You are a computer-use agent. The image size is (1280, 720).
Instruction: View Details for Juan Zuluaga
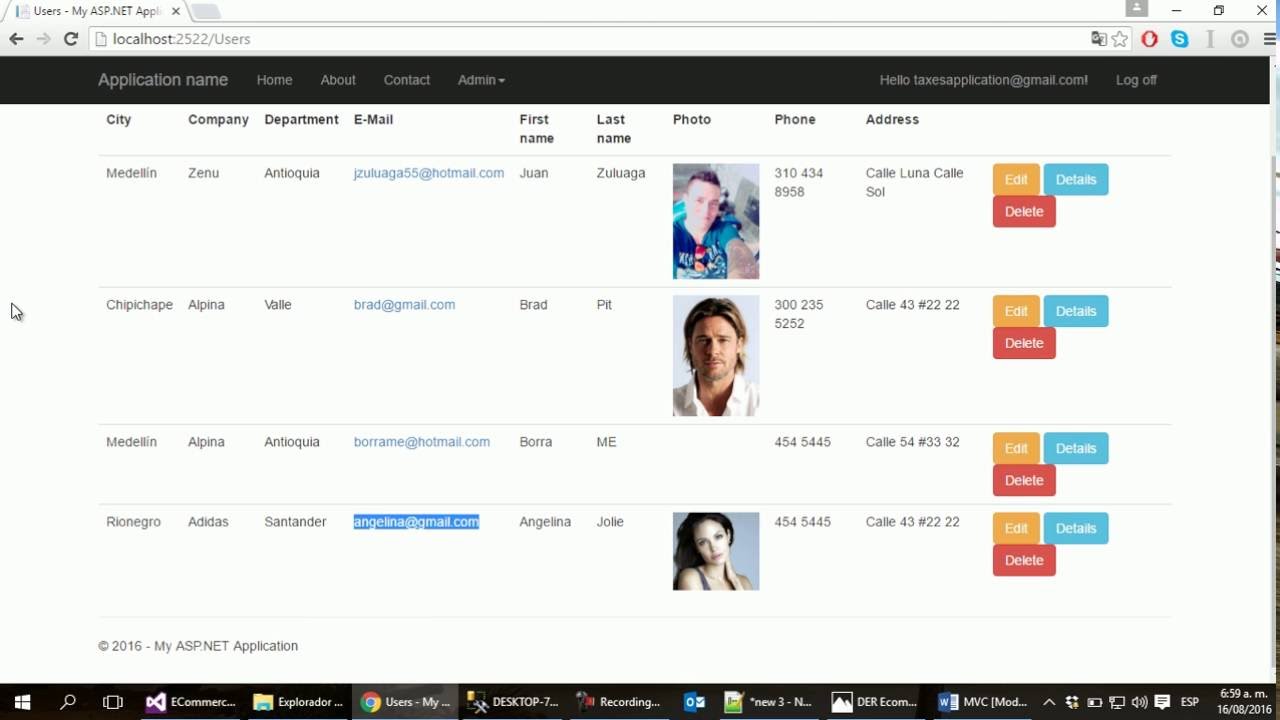coord(1076,180)
